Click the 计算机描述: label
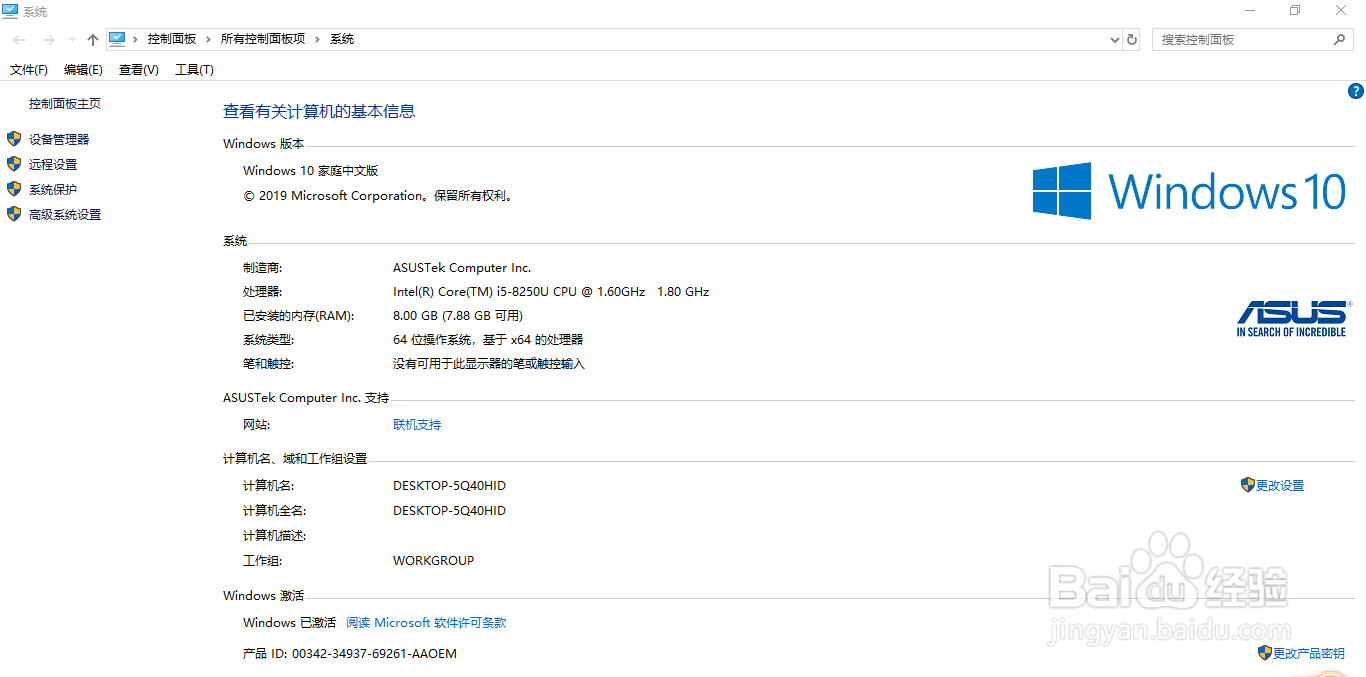This screenshot has width=1366, height=677. 275,536
